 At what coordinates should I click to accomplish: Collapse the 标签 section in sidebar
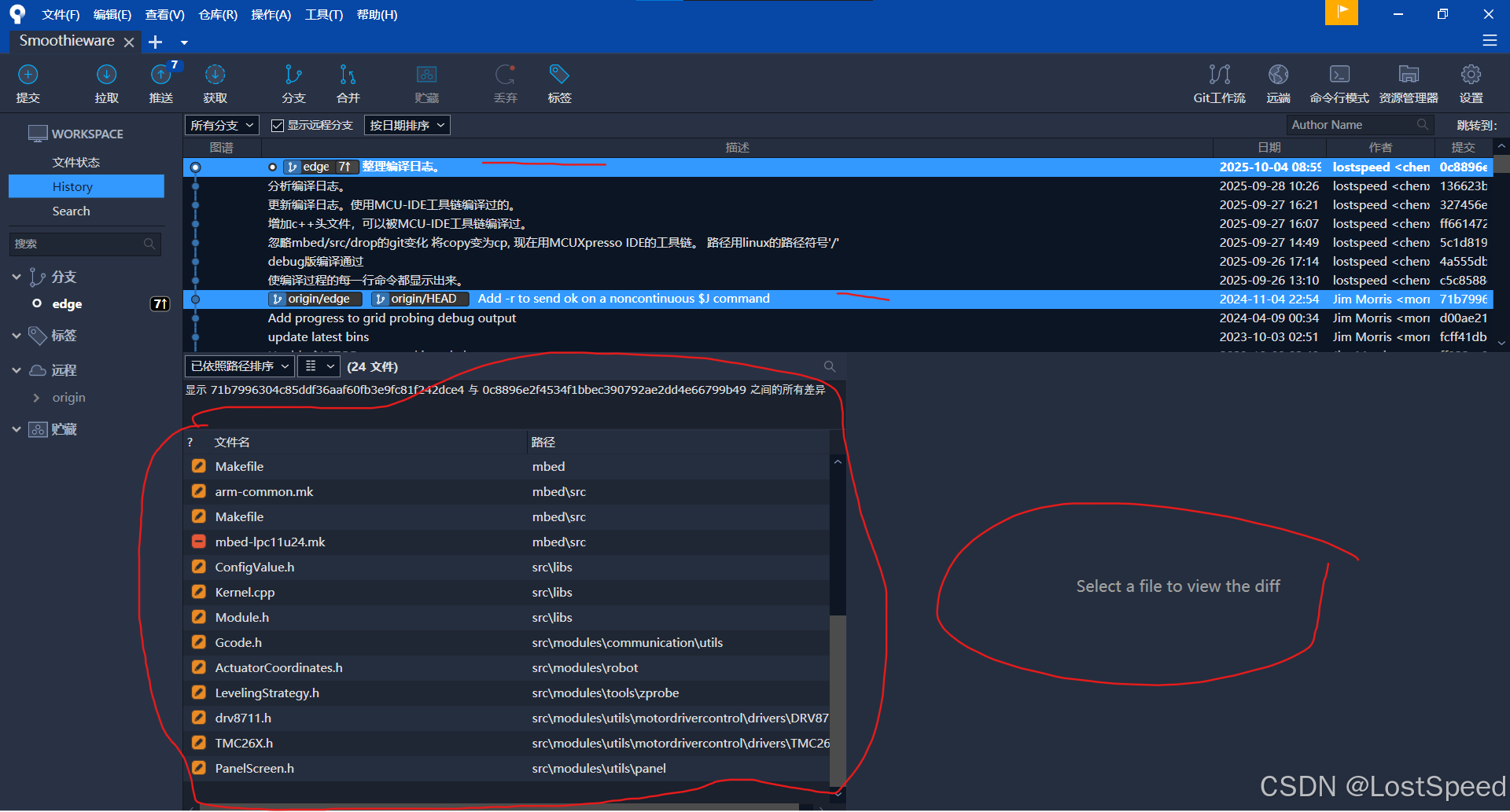click(17, 336)
